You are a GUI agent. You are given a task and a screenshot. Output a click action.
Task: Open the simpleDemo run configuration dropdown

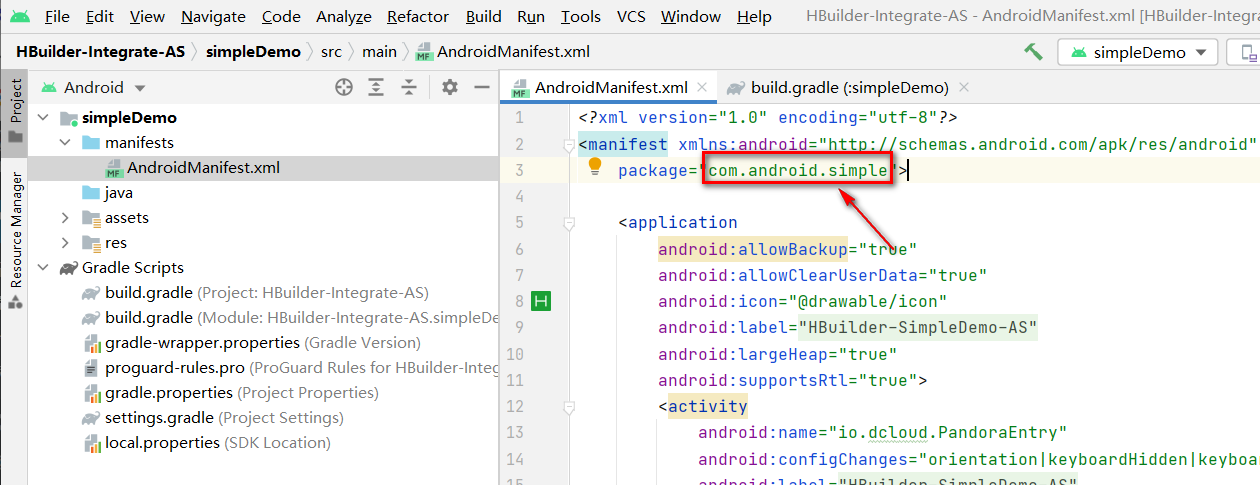pyautogui.click(x=1138, y=53)
